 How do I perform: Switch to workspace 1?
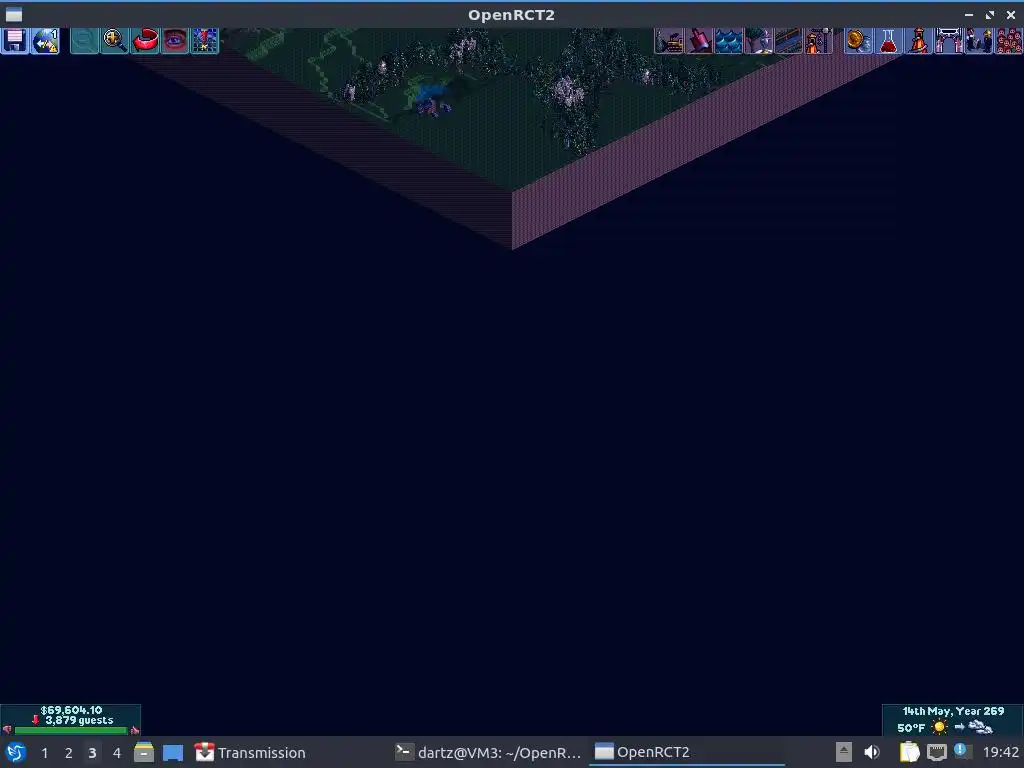(x=44, y=753)
